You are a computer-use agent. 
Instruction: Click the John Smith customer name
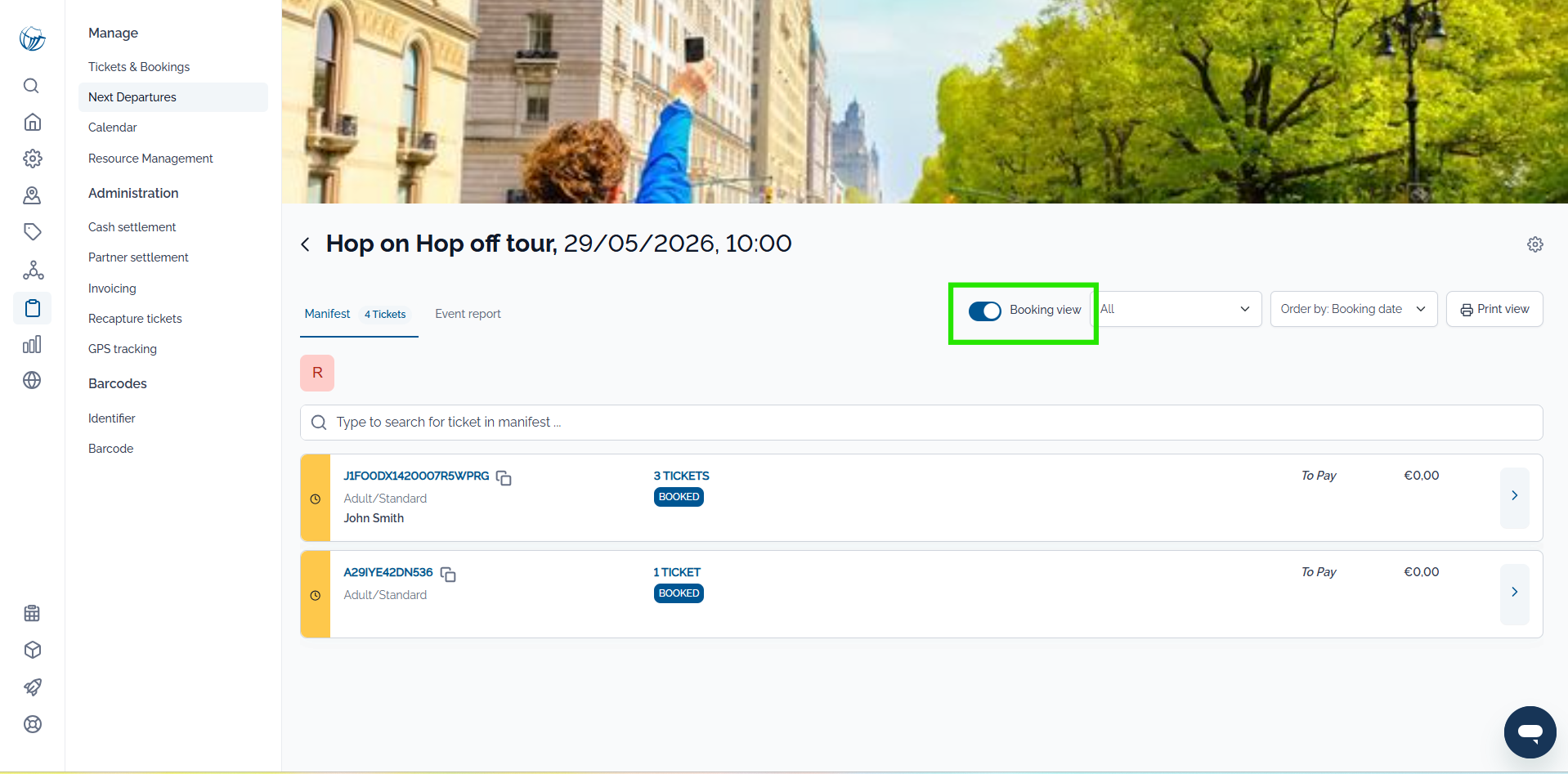point(374,518)
